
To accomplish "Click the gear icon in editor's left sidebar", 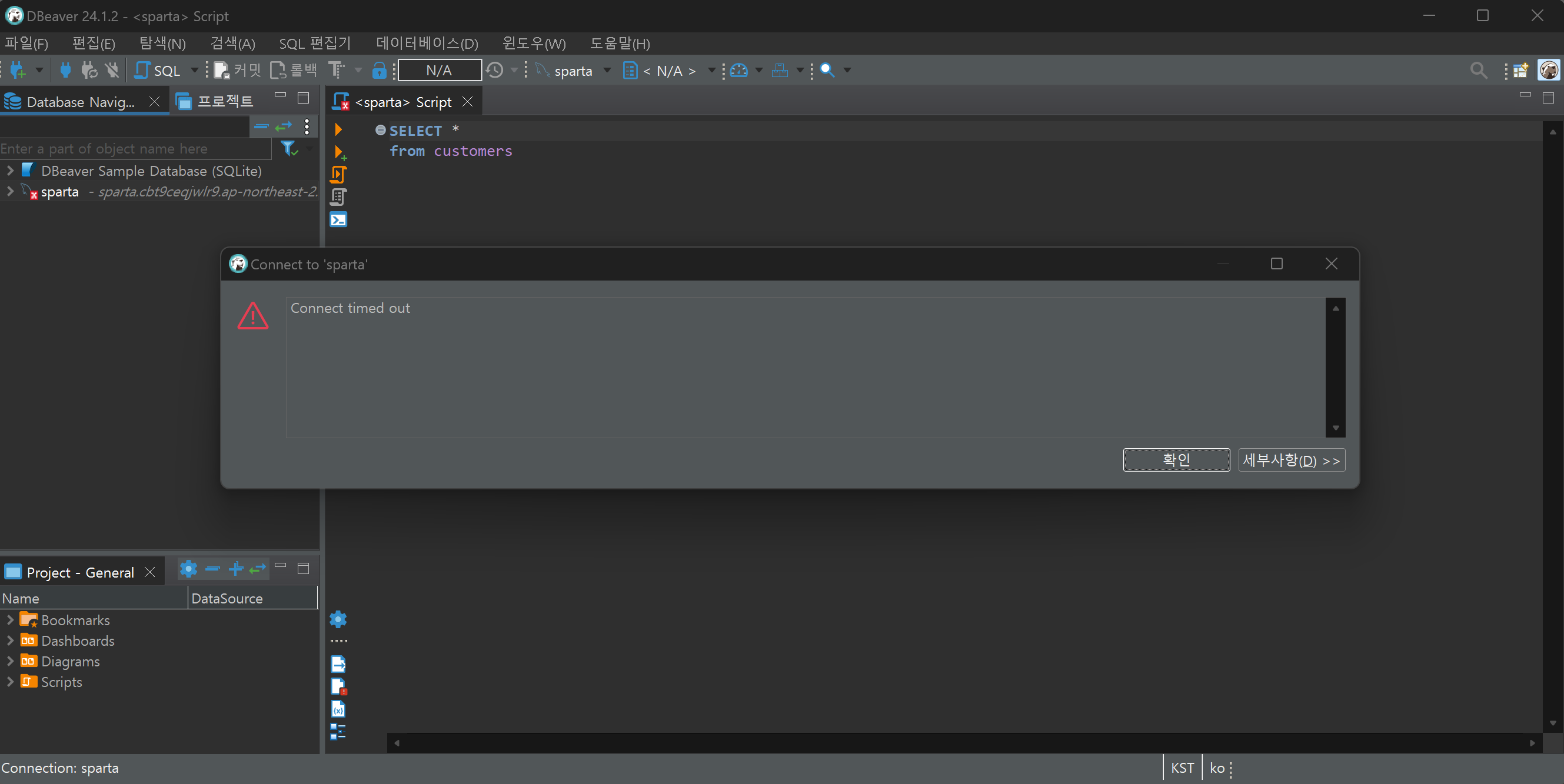I will click(338, 619).
